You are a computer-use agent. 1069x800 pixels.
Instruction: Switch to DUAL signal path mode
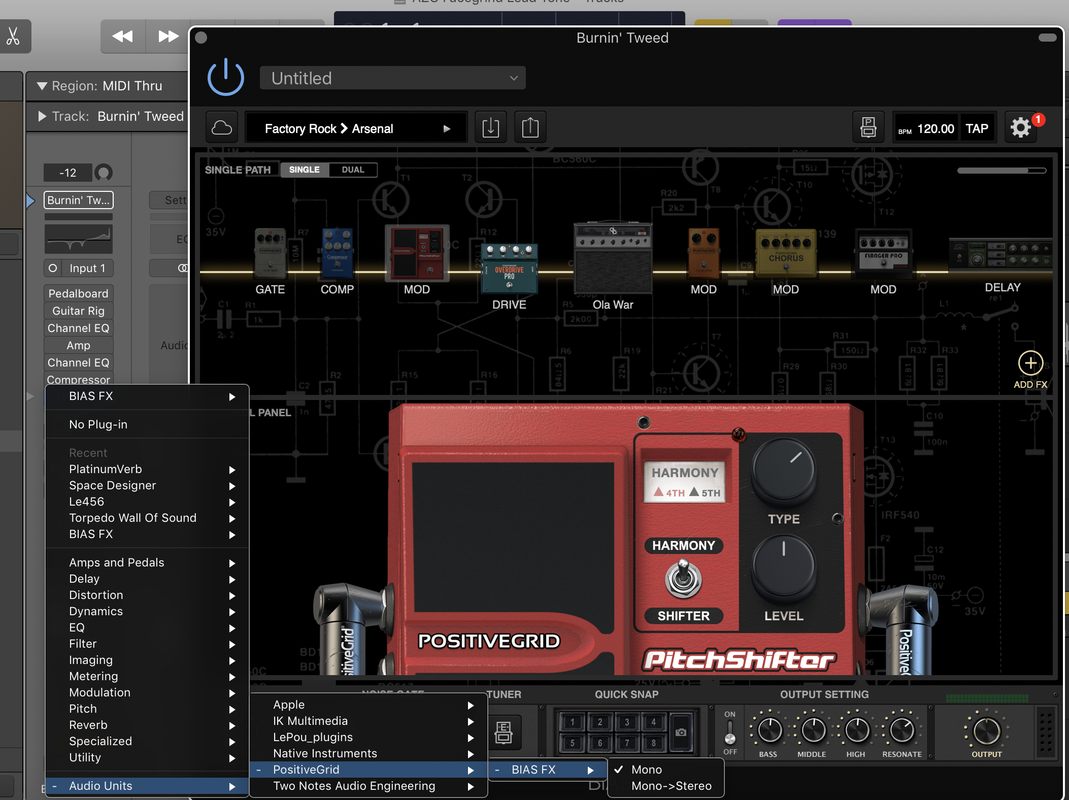[352, 170]
